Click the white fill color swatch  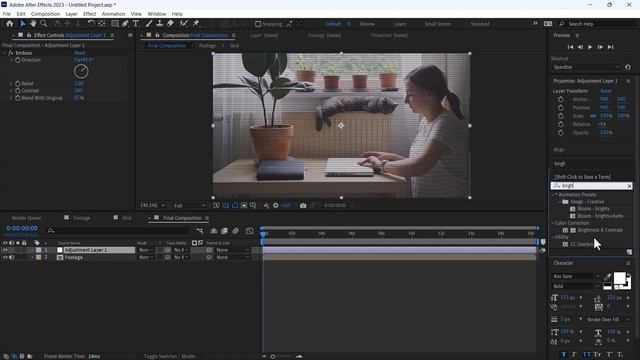[x=619, y=278]
